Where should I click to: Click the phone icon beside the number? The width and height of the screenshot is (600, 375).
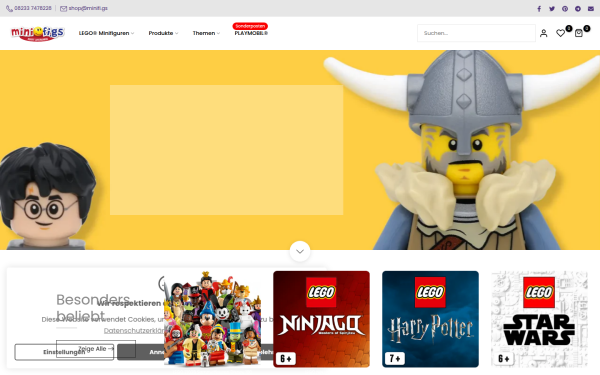click(x=9, y=8)
